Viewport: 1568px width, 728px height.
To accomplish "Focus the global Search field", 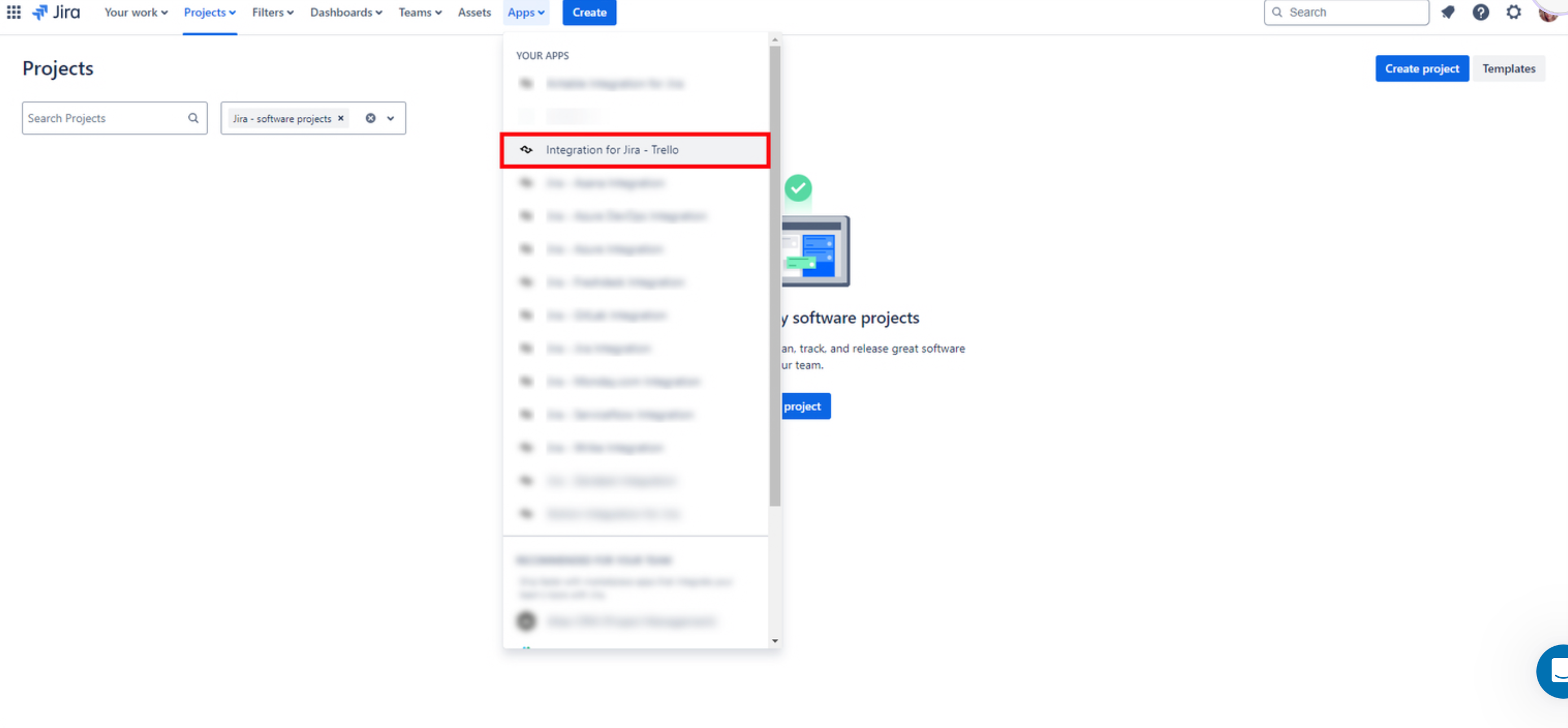I will pos(1346,12).
